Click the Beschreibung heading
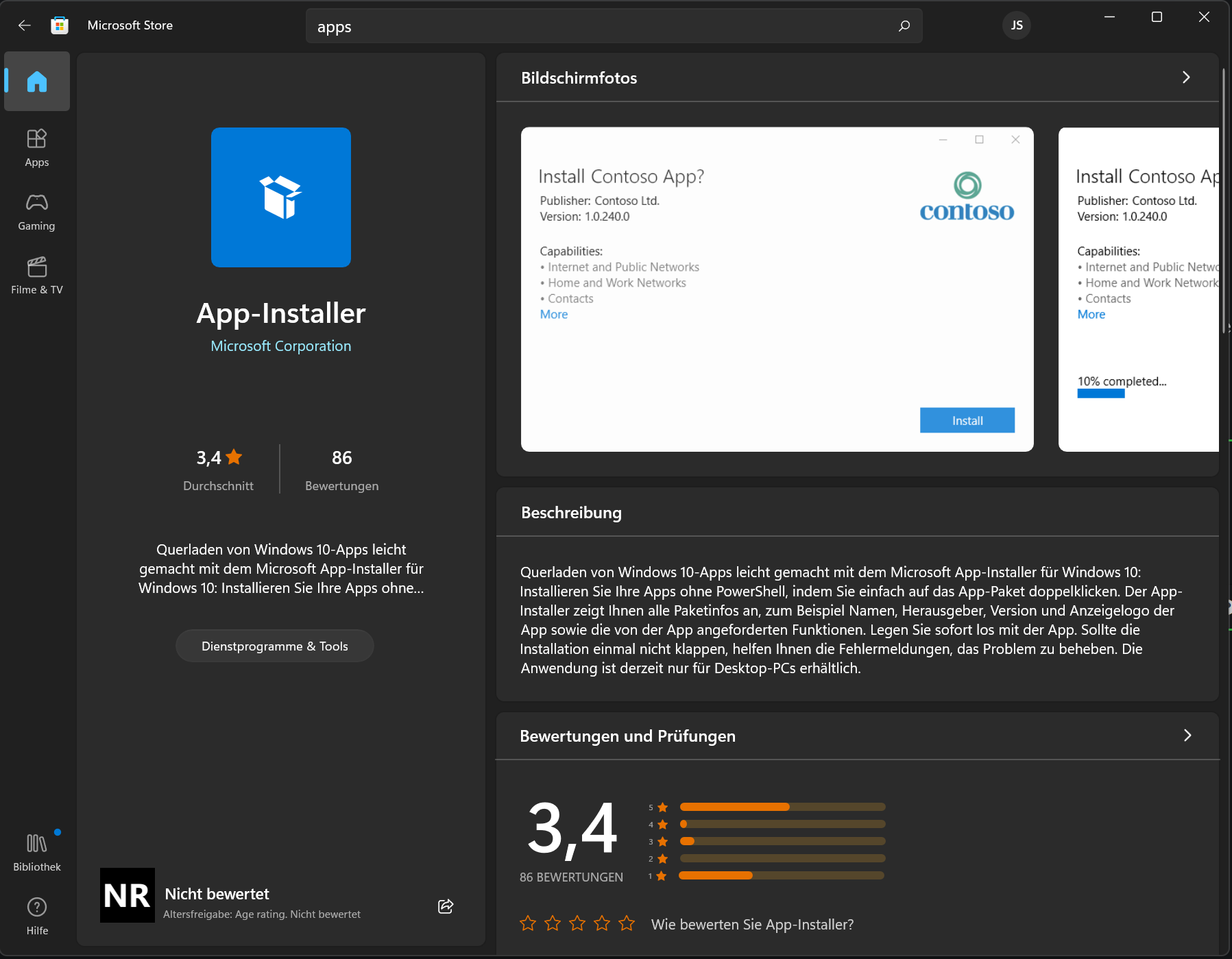The image size is (1232, 959). click(571, 513)
